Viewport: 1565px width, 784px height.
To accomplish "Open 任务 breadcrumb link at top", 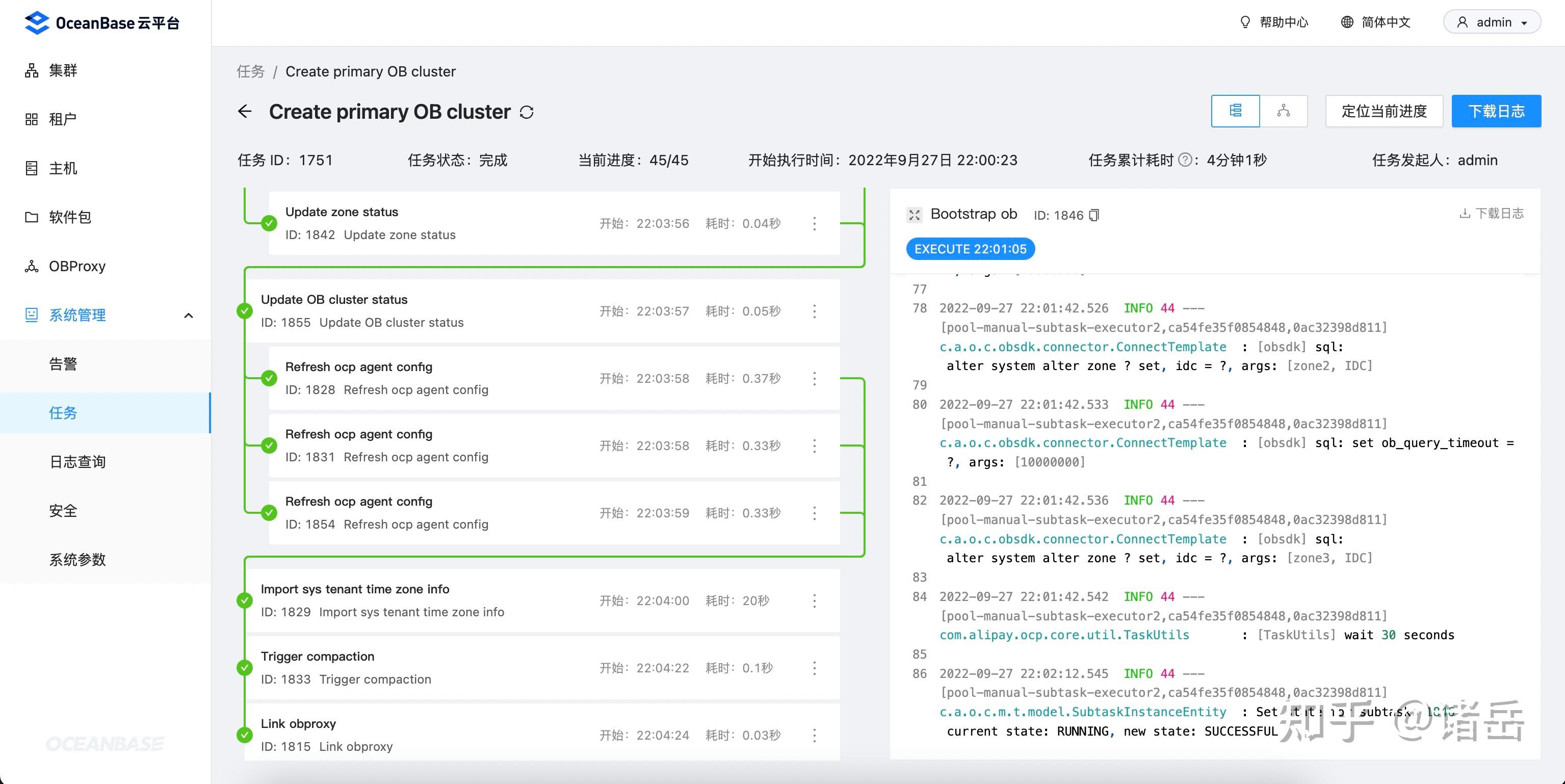I will [x=250, y=71].
